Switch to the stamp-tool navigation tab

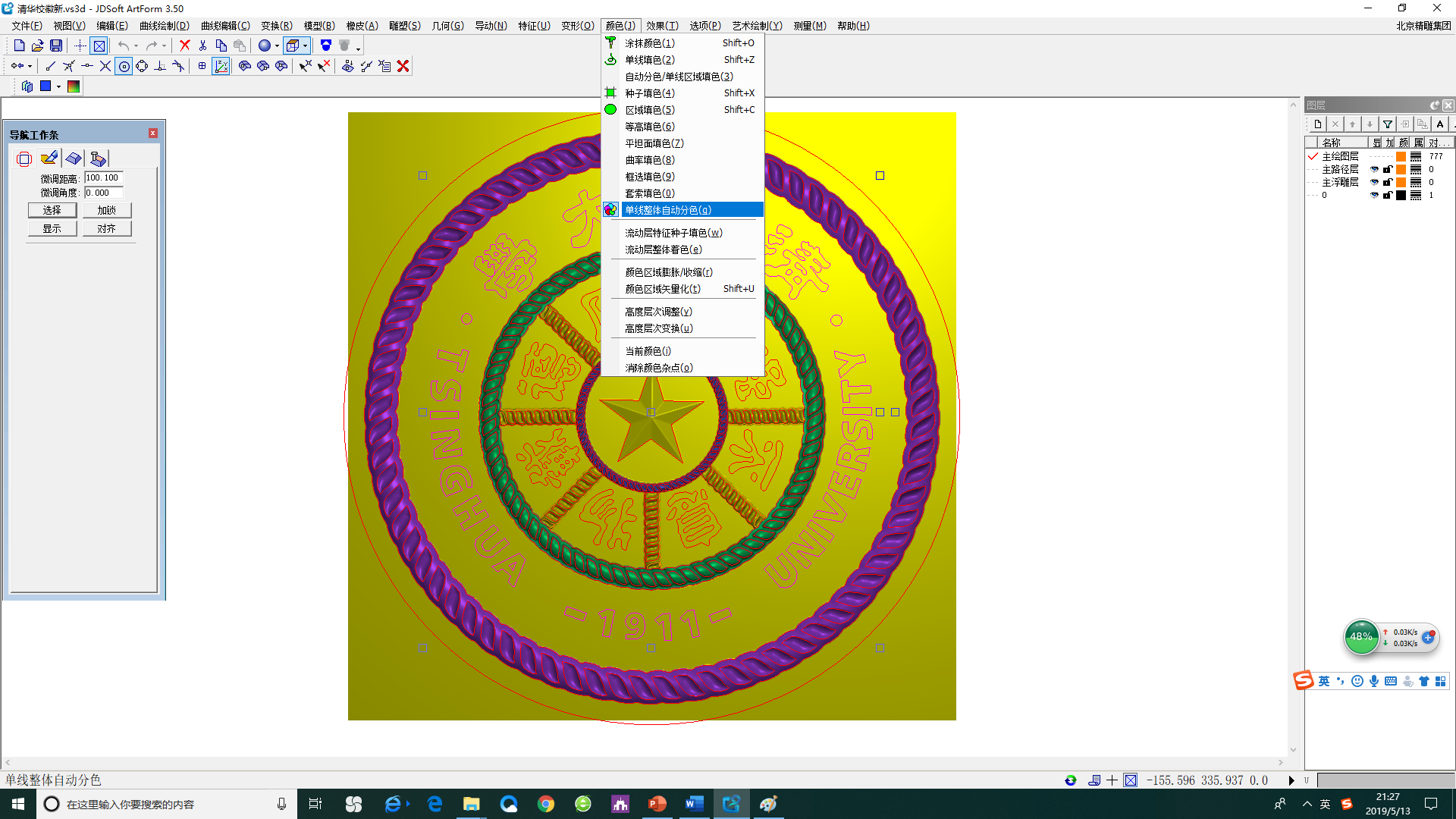pyautogui.click(x=98, y=158)
